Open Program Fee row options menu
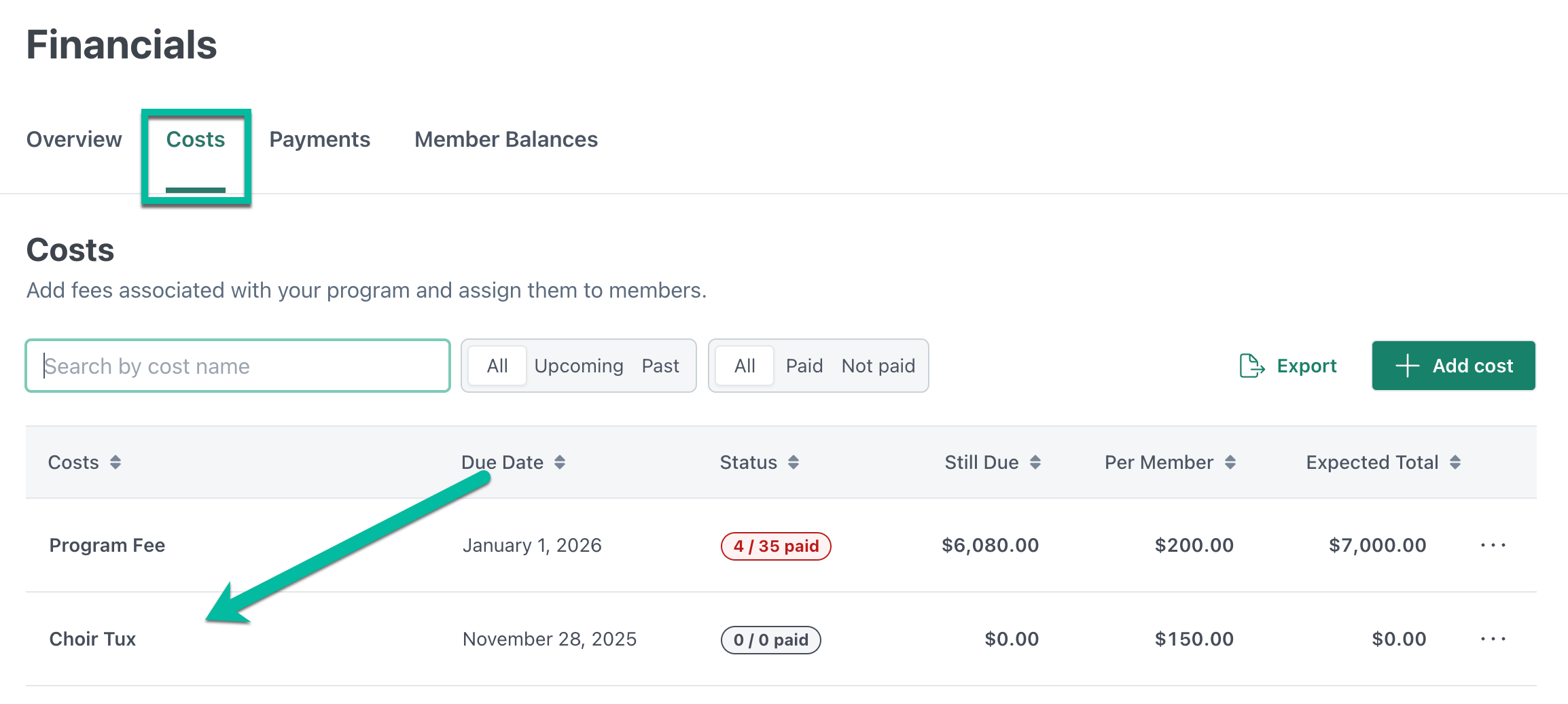1568x704 pixels. click(x=1493, y=545)
